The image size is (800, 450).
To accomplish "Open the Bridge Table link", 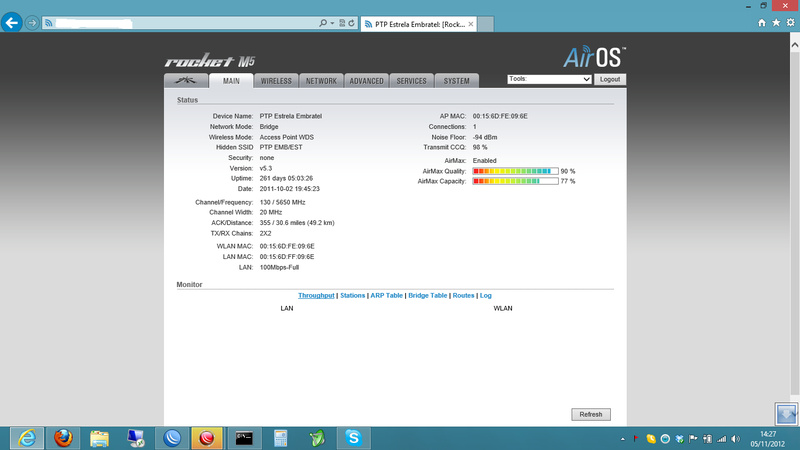I will click(428, 295).
